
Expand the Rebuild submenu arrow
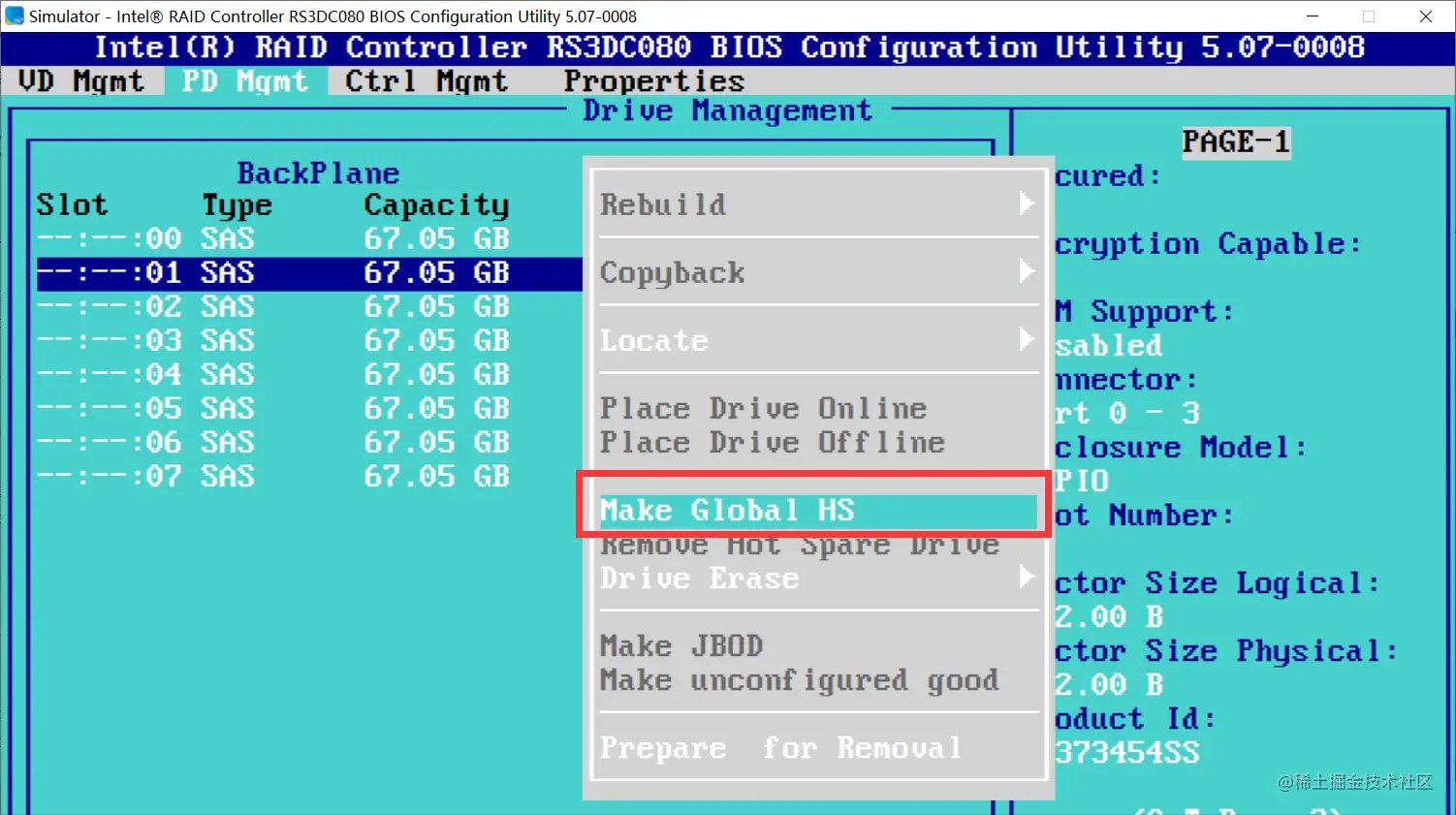(1027, 204)
